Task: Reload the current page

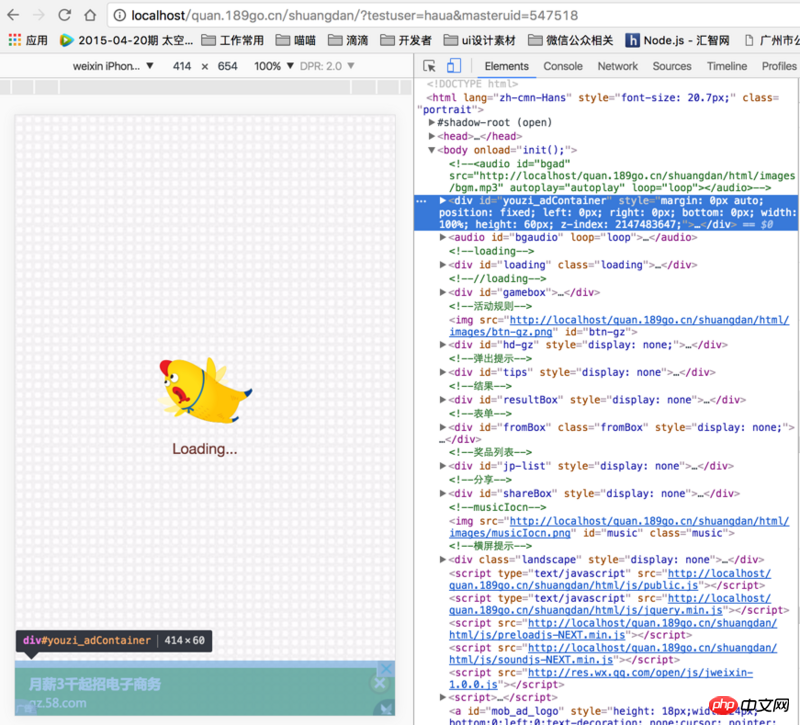Action: [x=65, y=16]
